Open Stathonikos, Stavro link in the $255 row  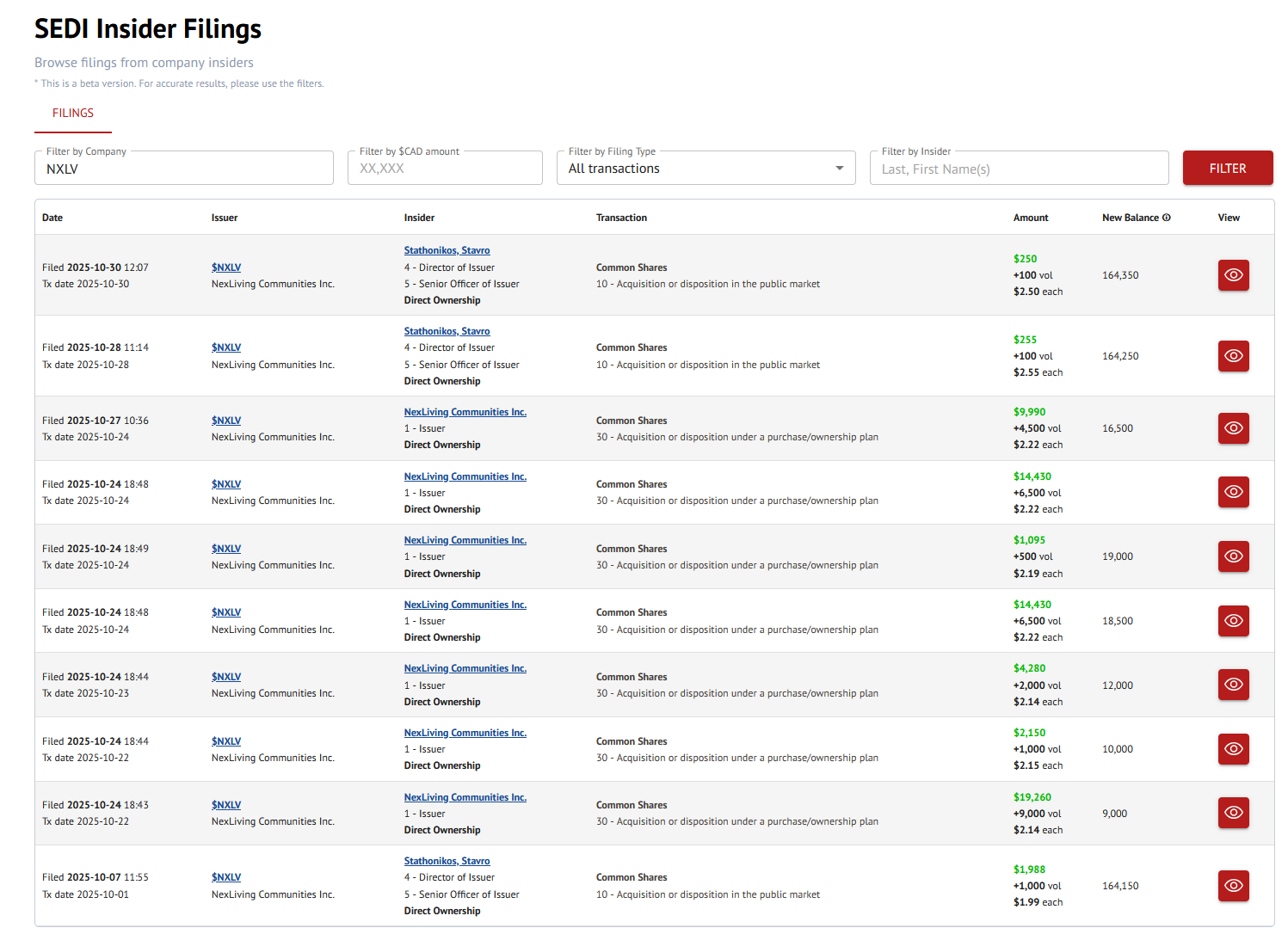pos(447,331)
